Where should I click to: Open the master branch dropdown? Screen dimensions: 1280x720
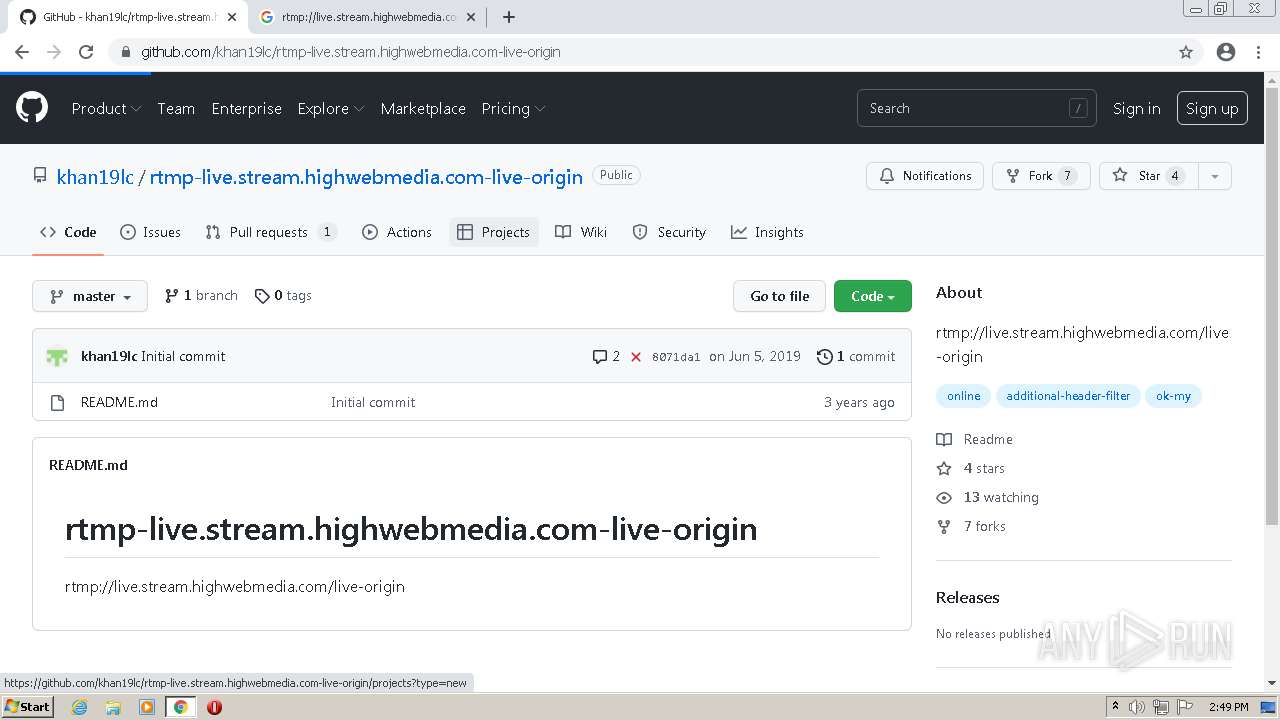[90, 296]
